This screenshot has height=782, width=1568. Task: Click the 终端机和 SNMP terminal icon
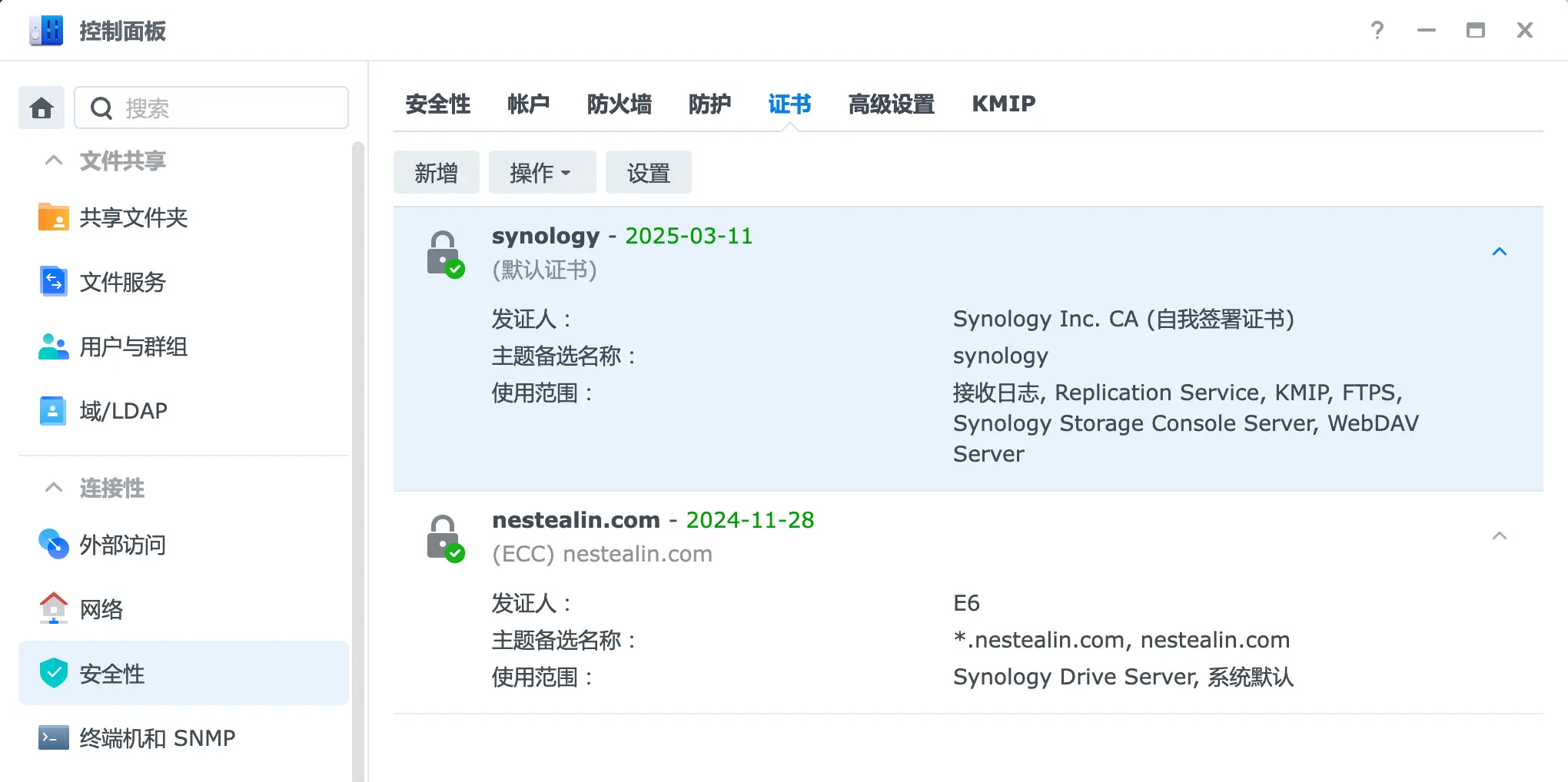pyautogui.click(x=54, y=738)
